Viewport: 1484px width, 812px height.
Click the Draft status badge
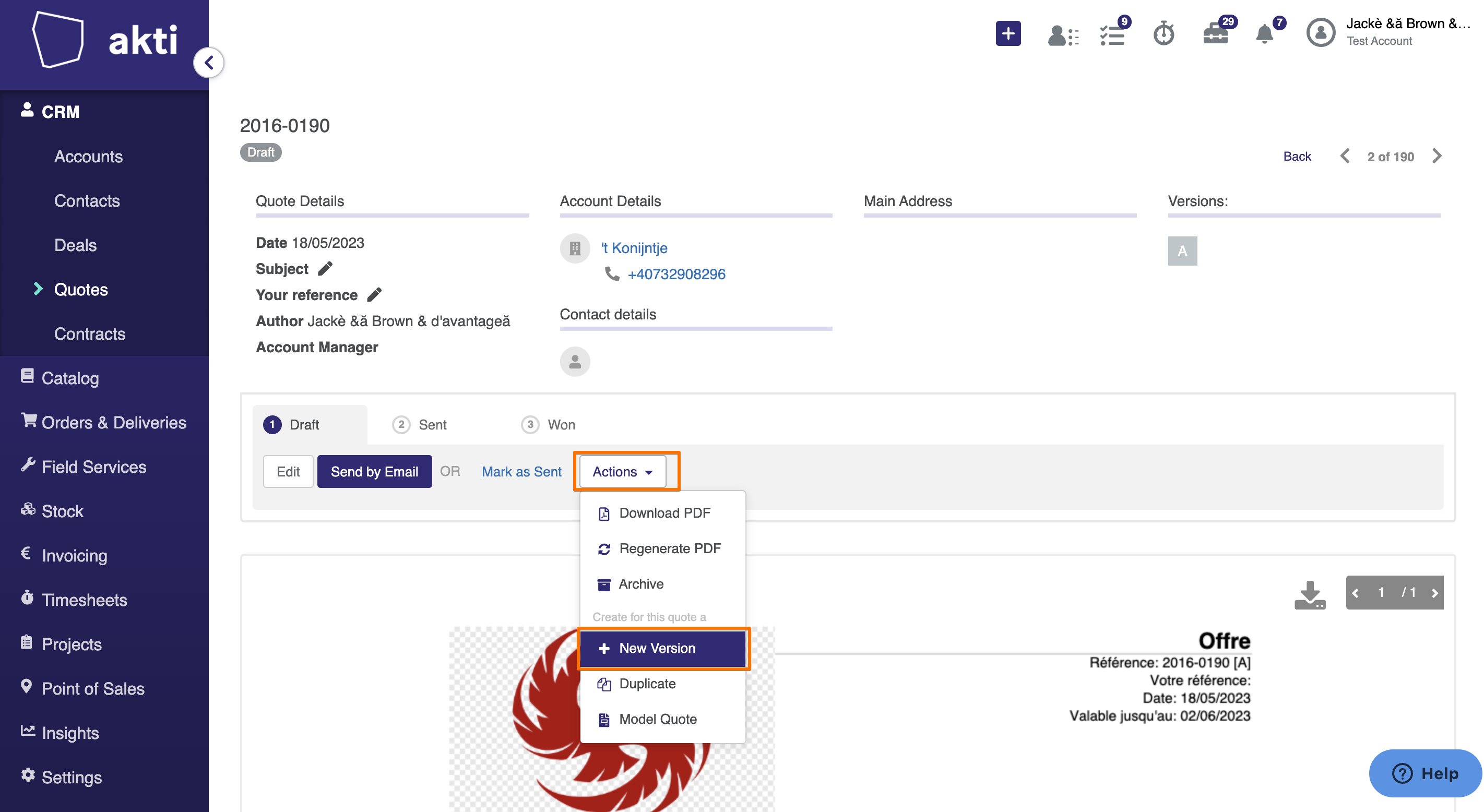point(260,152)
